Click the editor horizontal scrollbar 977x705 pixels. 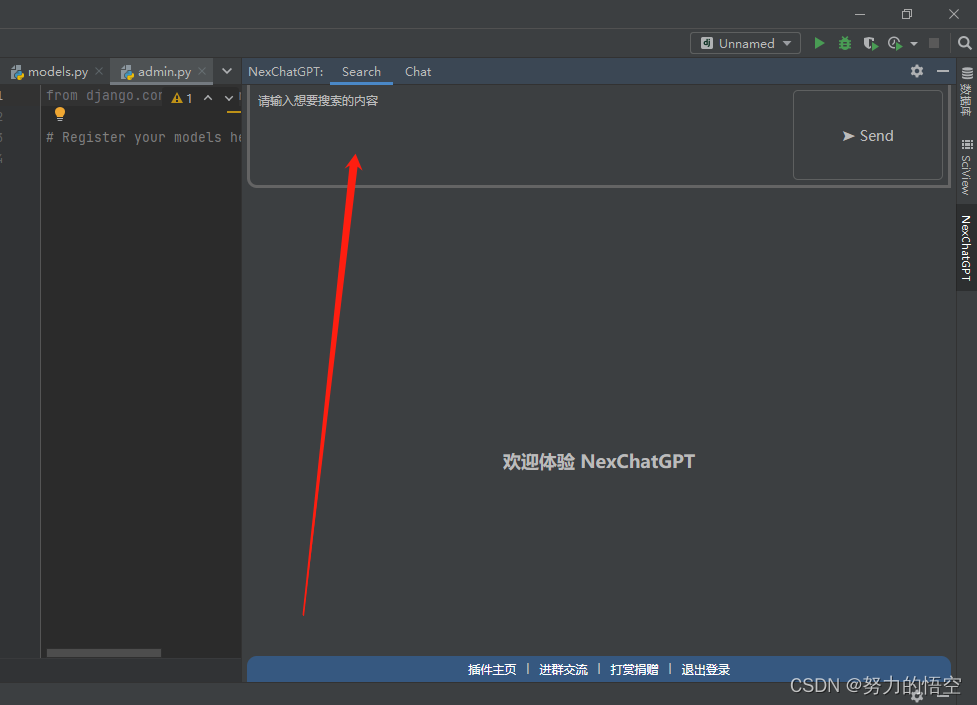click(x=104, y=653)
